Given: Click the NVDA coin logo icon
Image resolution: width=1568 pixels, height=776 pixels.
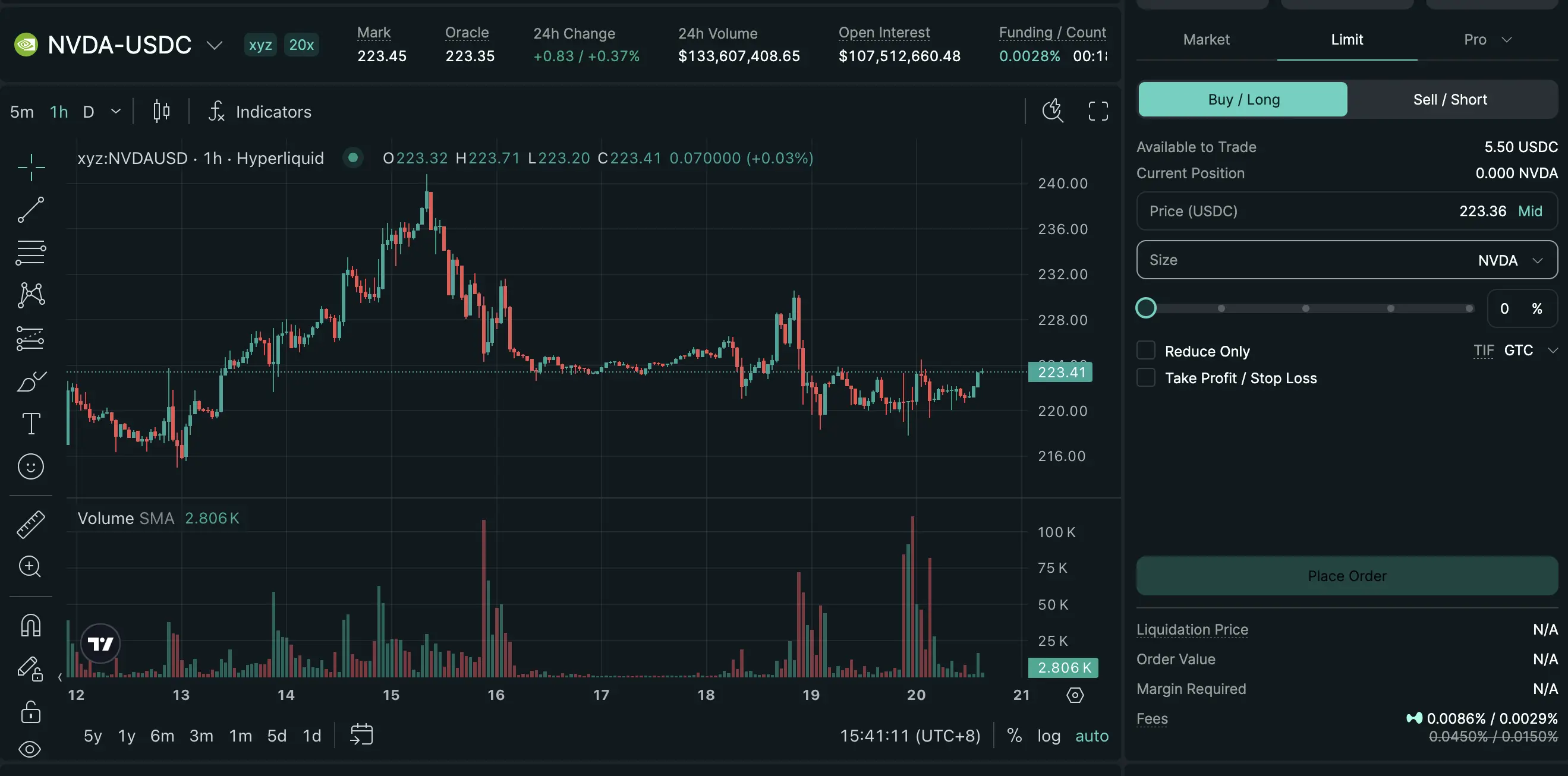Looking at the screenshot, I should click(26, 45).
